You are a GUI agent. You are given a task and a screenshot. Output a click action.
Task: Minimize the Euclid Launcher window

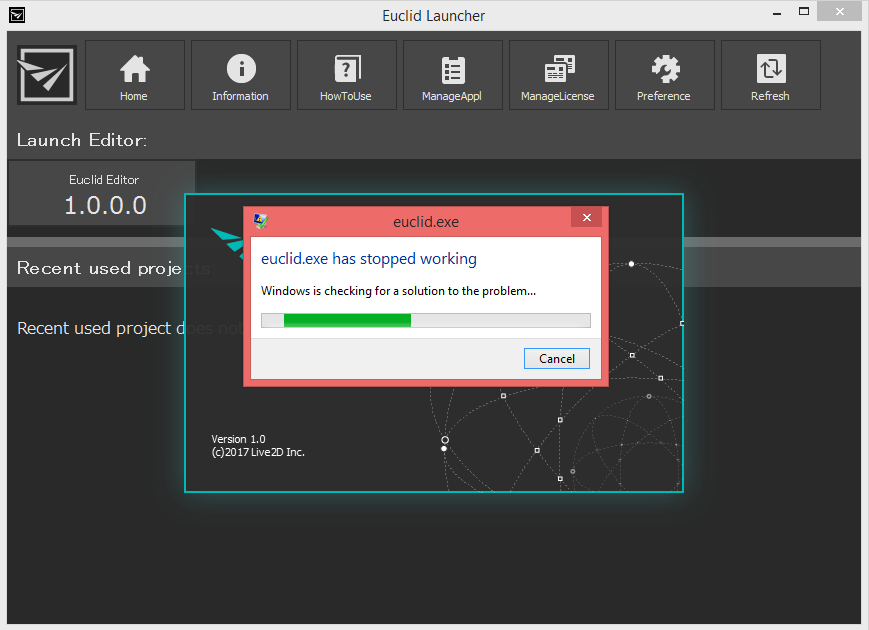777,12
